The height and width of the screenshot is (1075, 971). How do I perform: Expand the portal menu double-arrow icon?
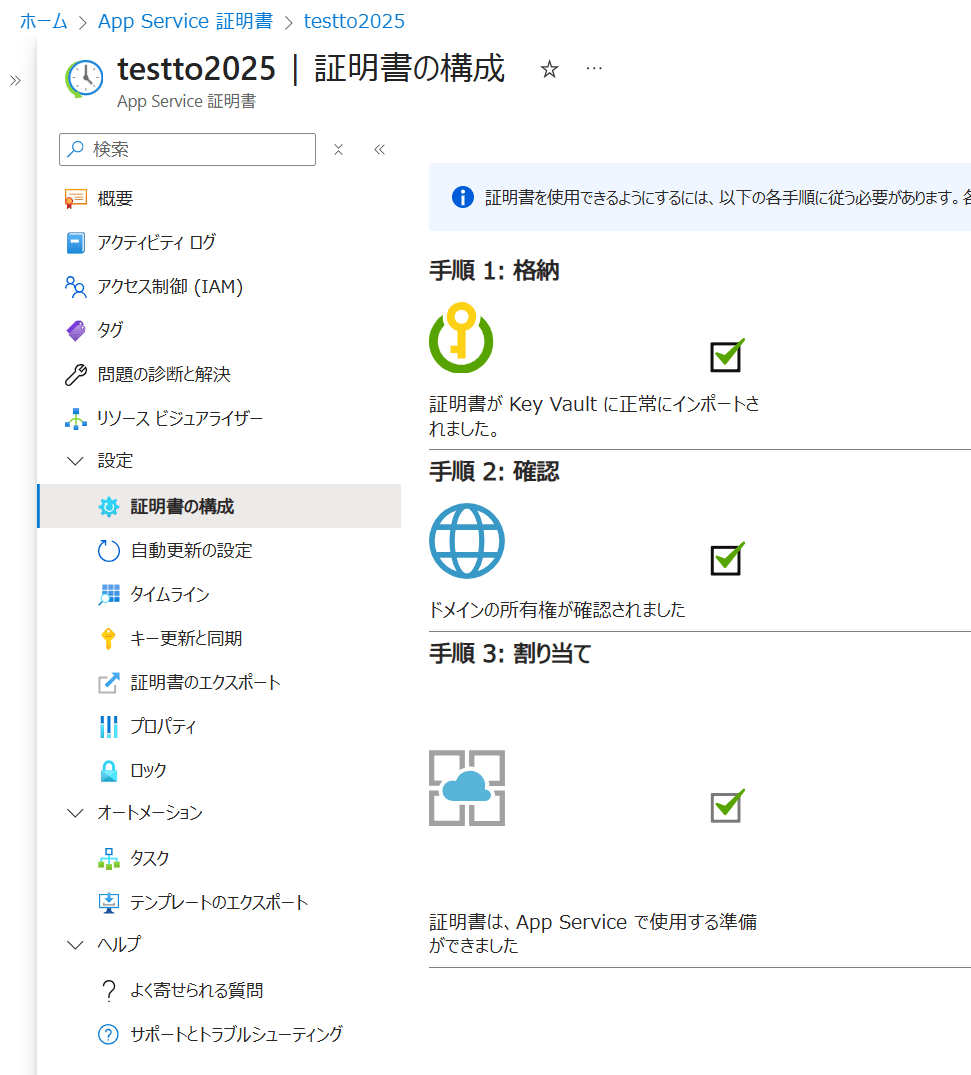(x=15, y=81)
